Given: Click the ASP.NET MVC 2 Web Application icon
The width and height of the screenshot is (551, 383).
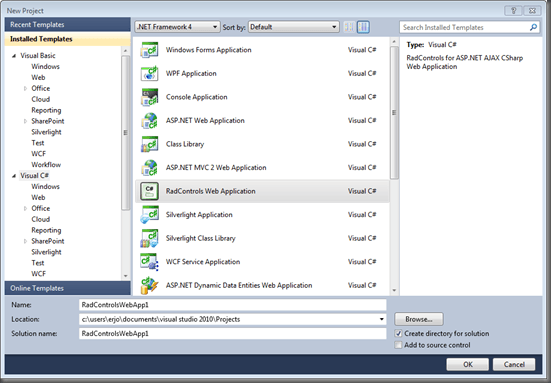Looking at the screenshot, I should 149,168.
